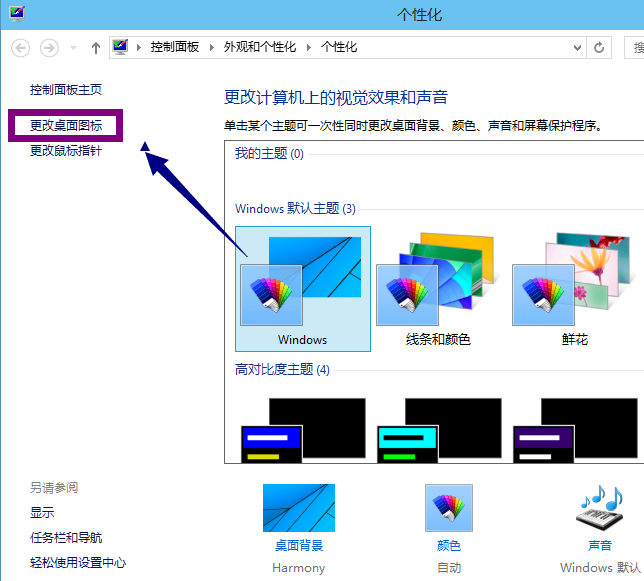Expand the address bar history dropdown
Screen dimensions: 644x581
coord(577,47)
